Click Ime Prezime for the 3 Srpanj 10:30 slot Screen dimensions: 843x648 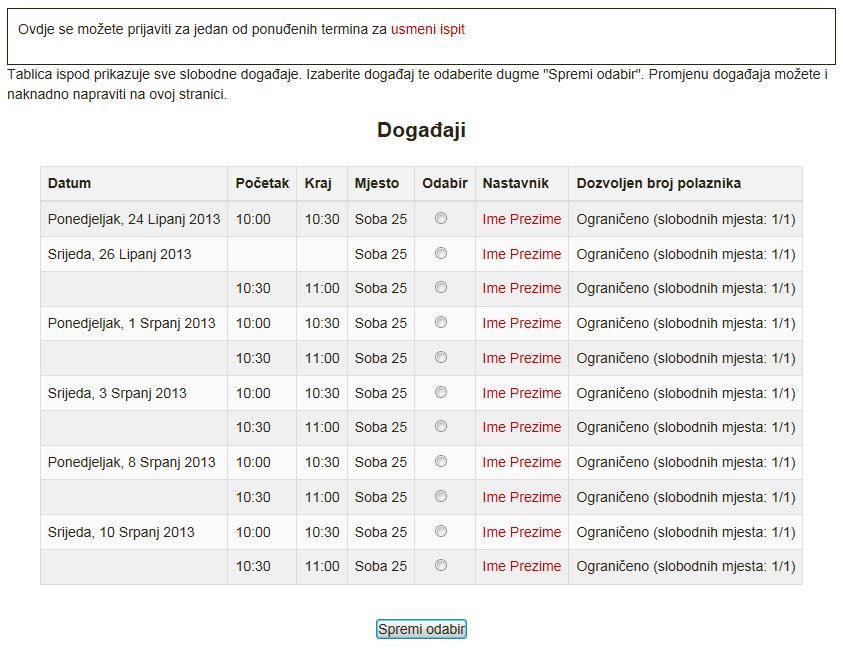pos(521,427)
